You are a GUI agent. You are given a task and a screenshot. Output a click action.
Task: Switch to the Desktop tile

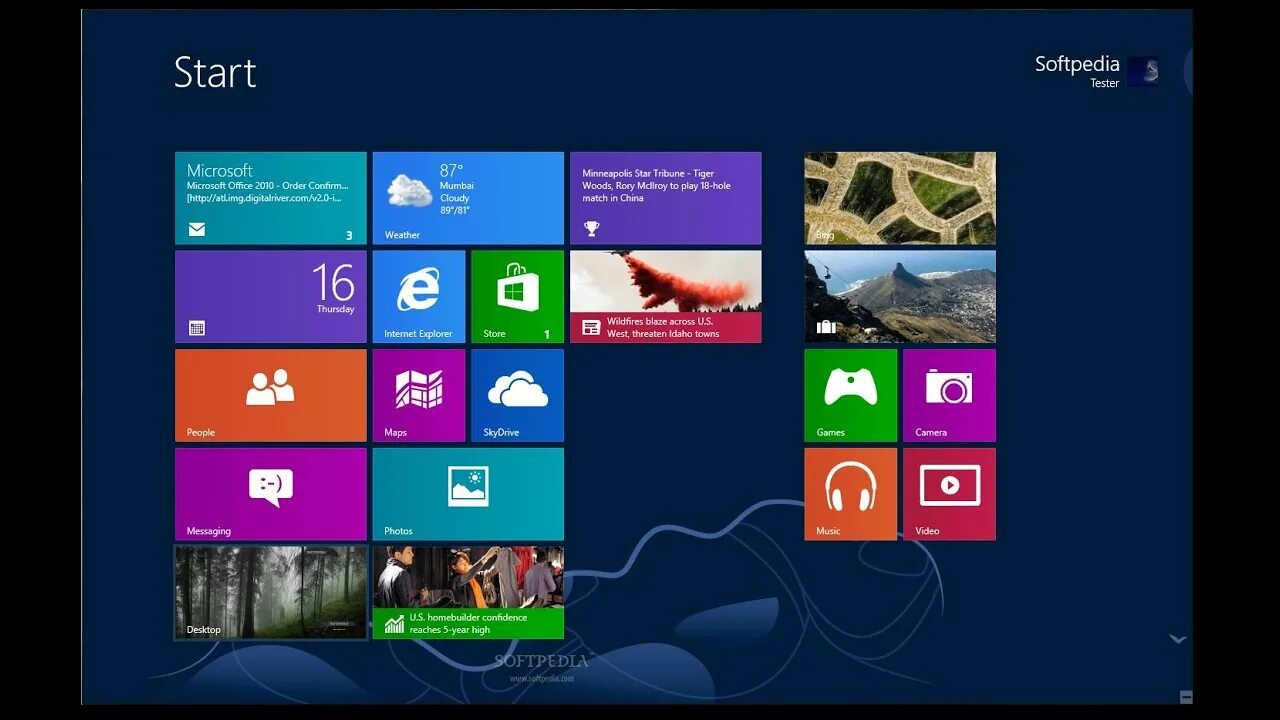[x=271, y=592]
